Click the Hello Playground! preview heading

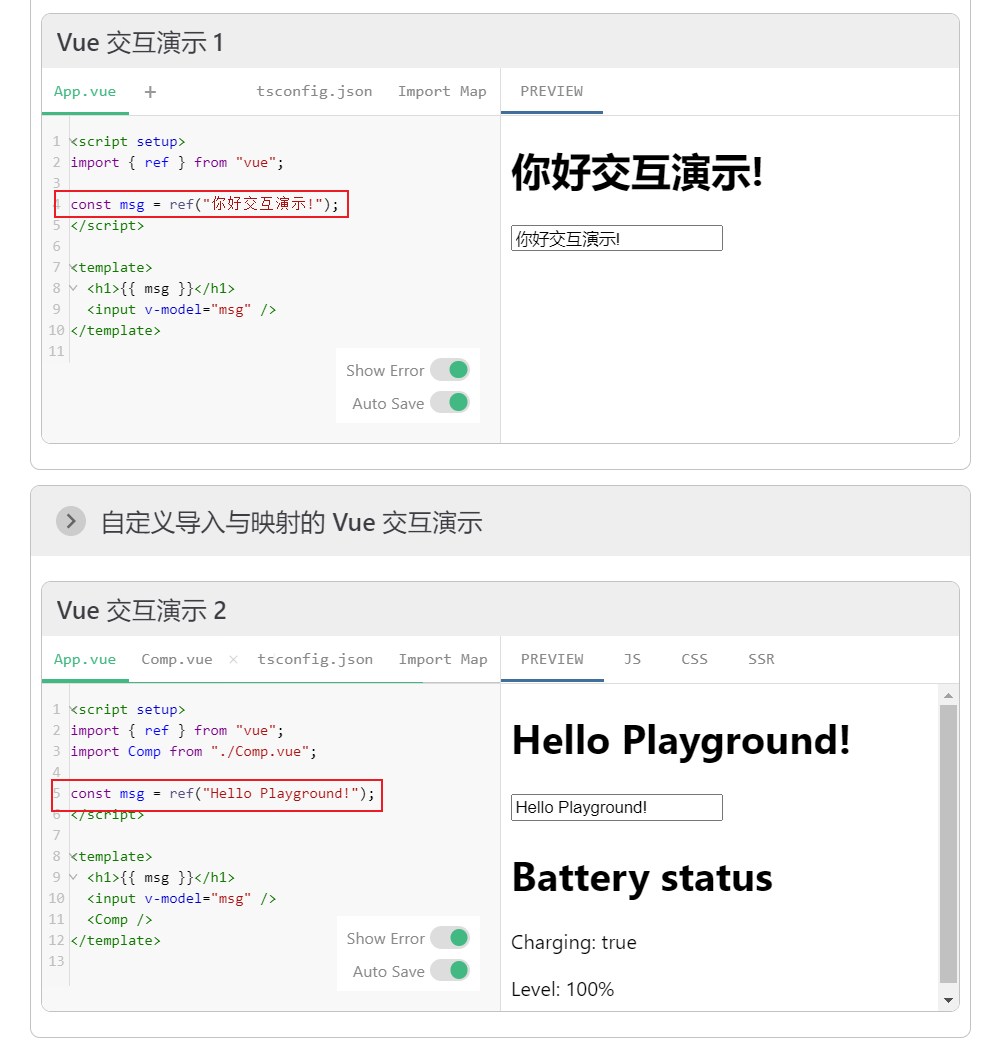pyautogui.click(x=681, y=740)
